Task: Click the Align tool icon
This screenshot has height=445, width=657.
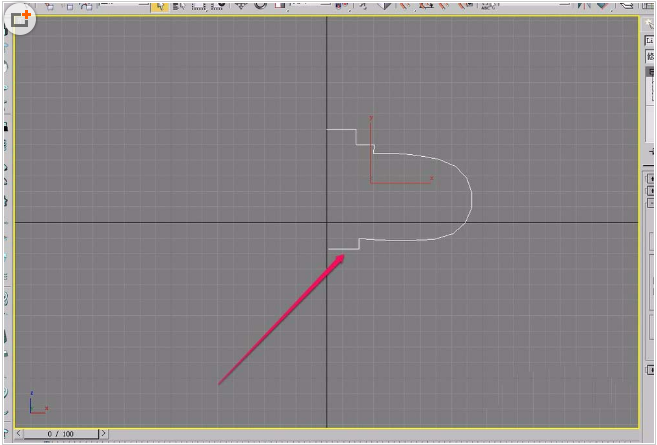Action: 603,6
